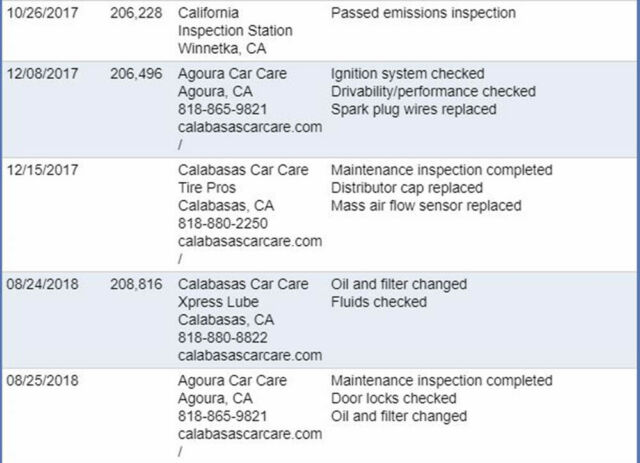Open calabasascarcare.com link under Agoura 12/08/2017

(x=250, y=127)
